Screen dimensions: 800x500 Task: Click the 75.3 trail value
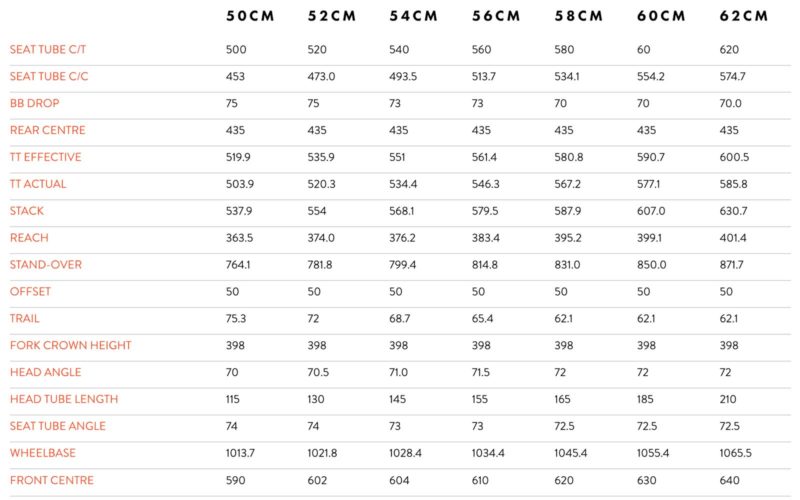click(237, 319)
